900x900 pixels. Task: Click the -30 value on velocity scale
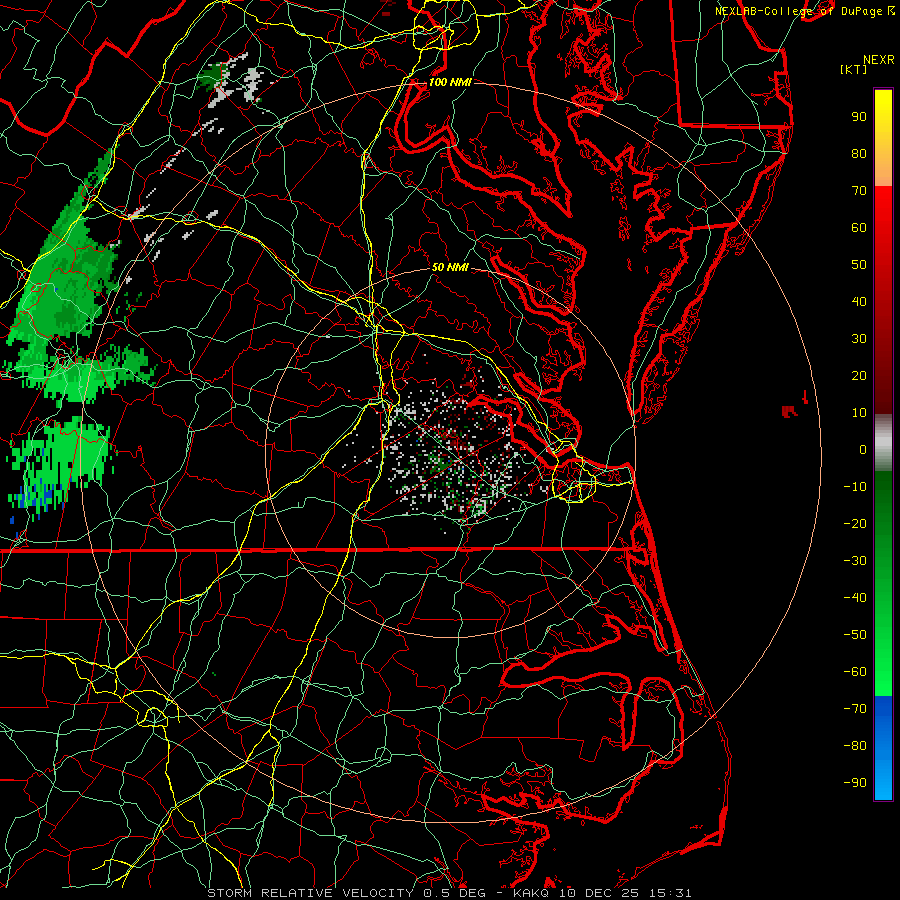855,561
